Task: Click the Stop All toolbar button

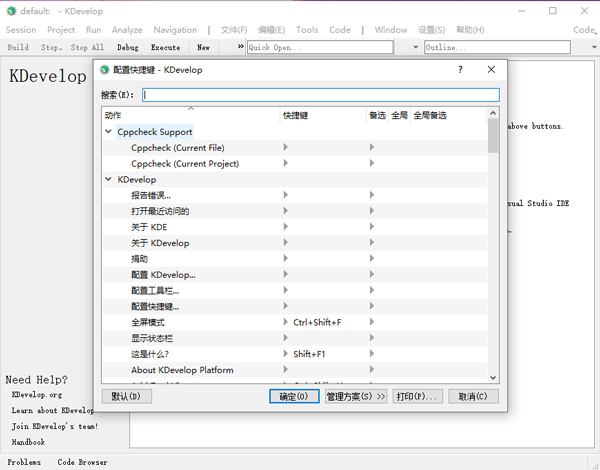Action: click(x=87, y=47)
